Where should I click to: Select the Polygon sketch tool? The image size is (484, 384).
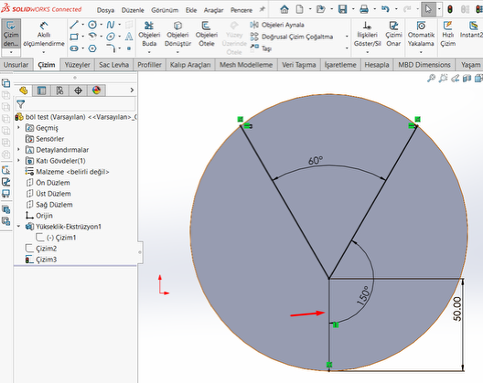click(92, 49)
